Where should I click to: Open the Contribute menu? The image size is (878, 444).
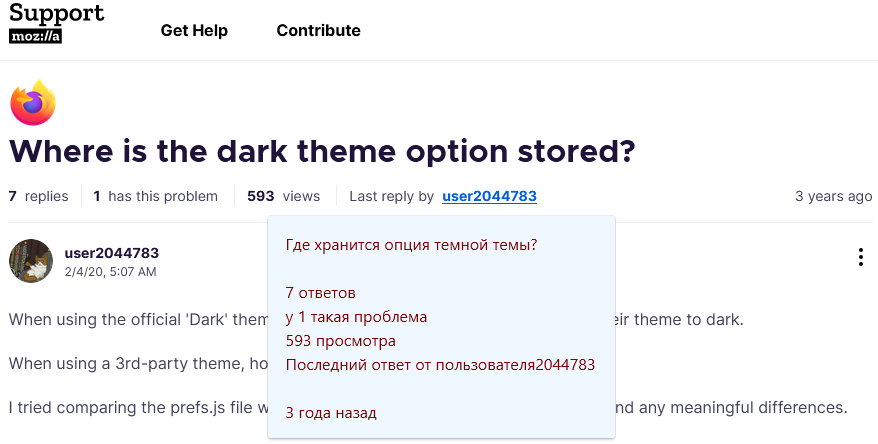point(319,30)
